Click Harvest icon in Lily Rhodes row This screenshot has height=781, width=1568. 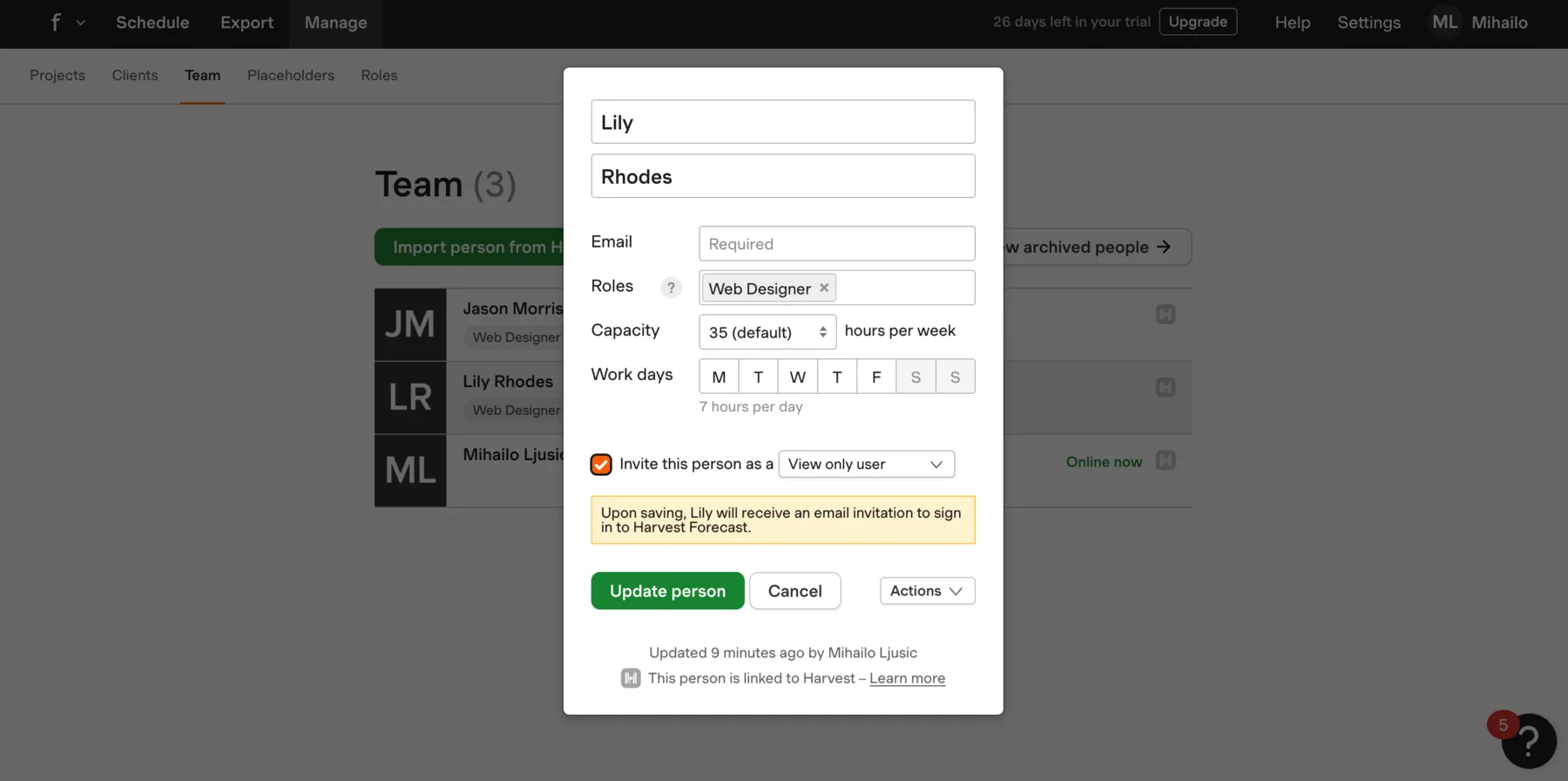point(1166,387)
